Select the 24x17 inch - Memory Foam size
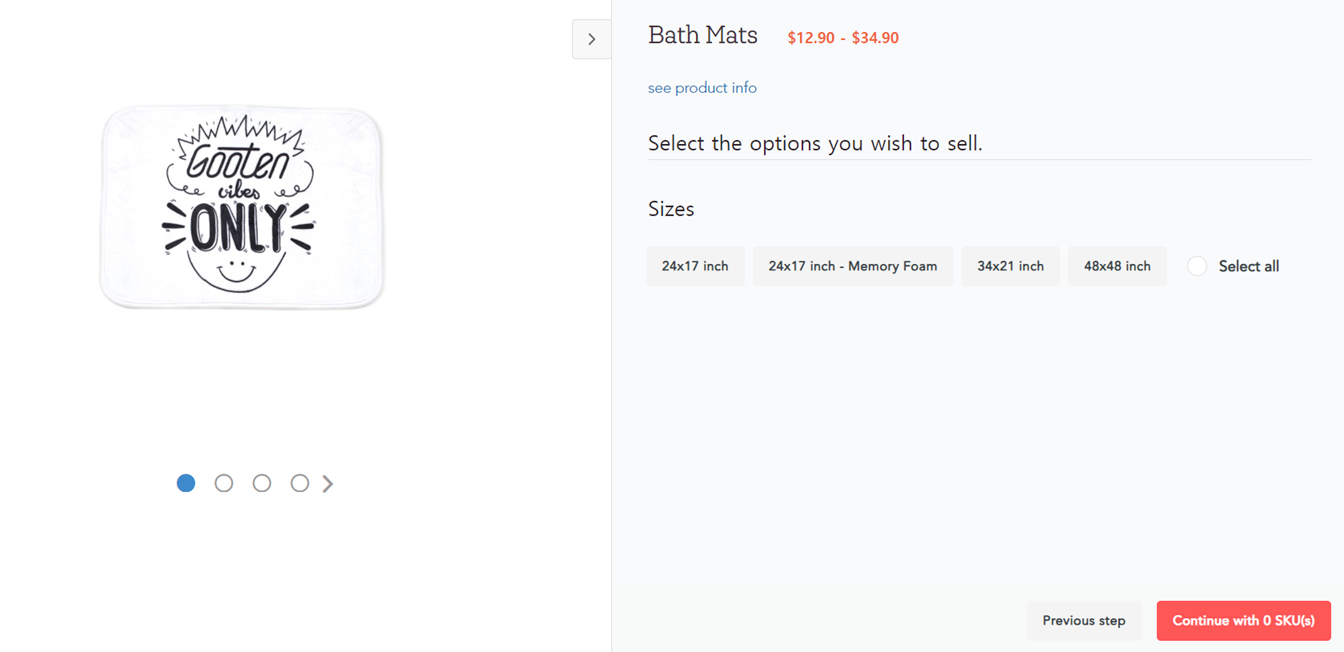This screenshot has width=1344, height=652. (853, 266)
